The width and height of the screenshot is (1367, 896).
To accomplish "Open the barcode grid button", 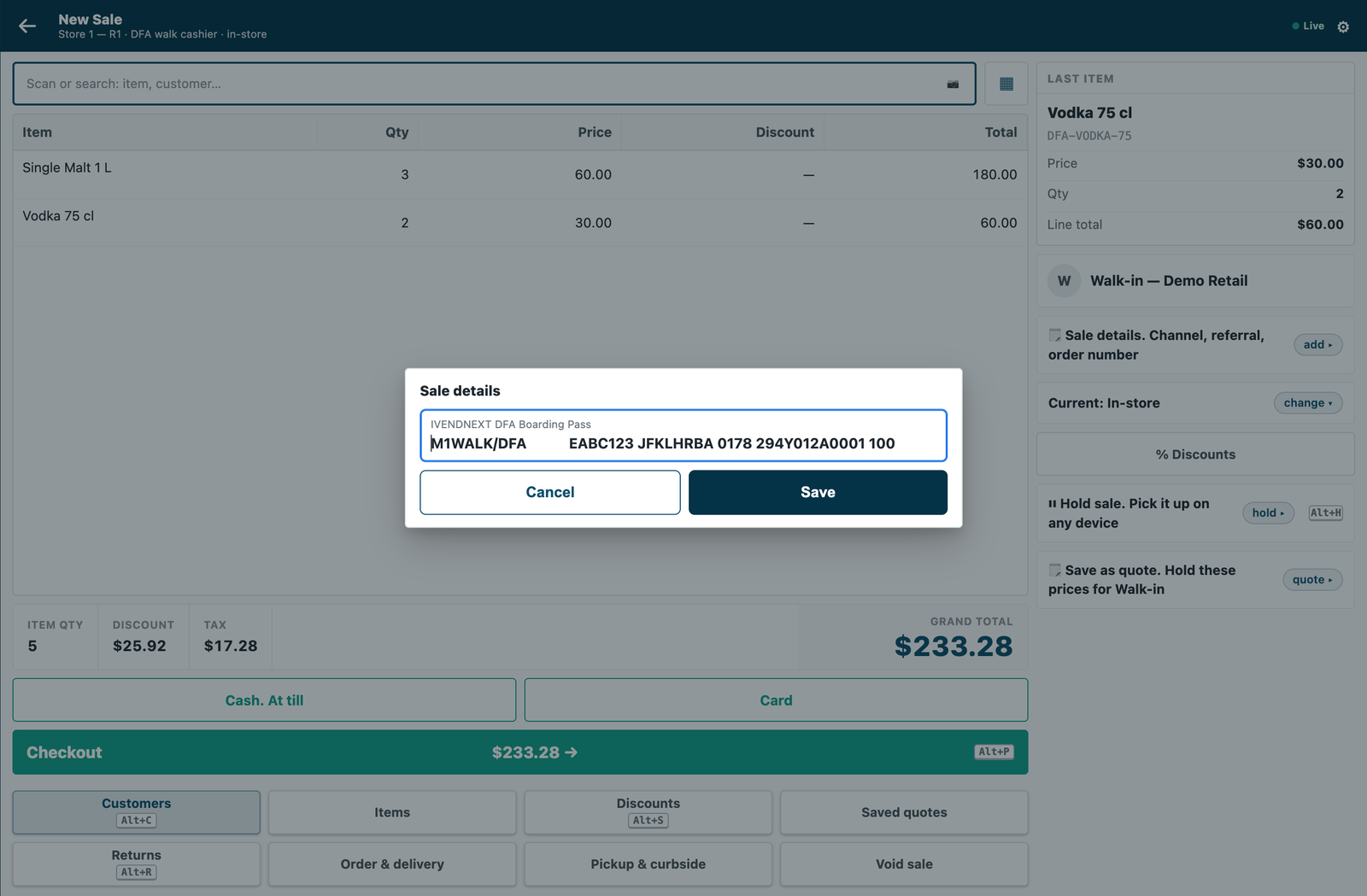I will point(1006,84).
